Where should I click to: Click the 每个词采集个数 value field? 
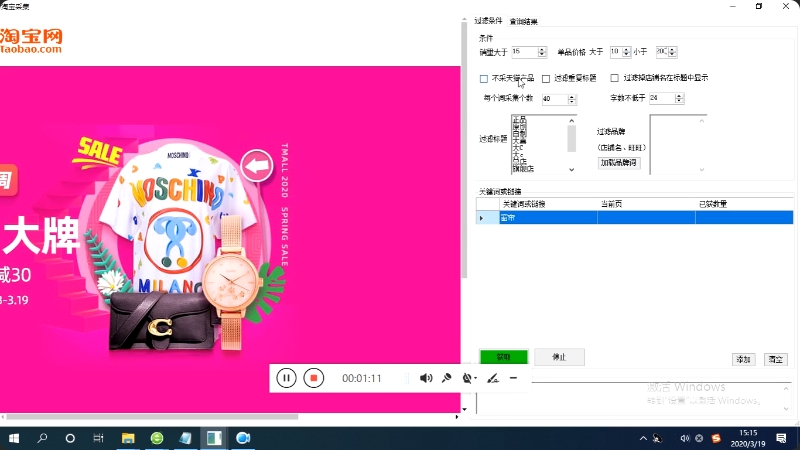555,99
